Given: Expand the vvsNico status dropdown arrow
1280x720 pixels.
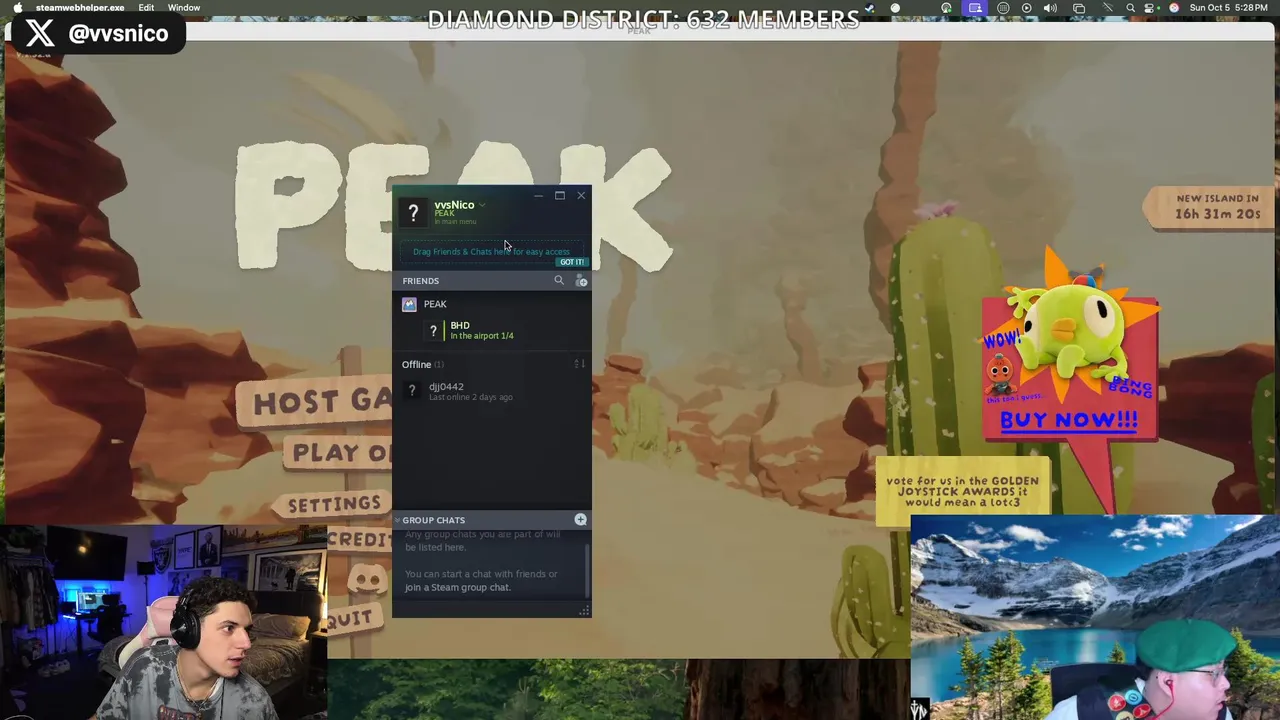Looking at the screenshot, I should click(482, 205).
